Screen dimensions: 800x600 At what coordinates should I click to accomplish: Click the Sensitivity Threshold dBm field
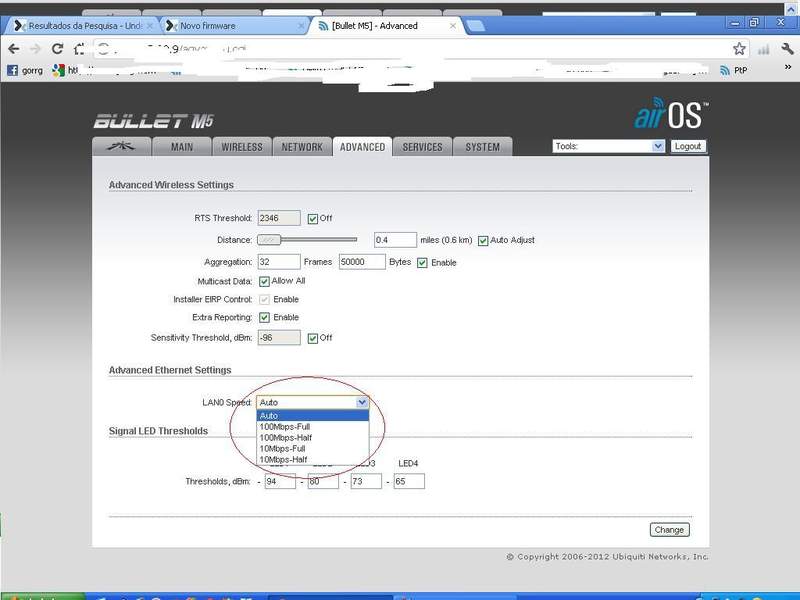[279, 338]
